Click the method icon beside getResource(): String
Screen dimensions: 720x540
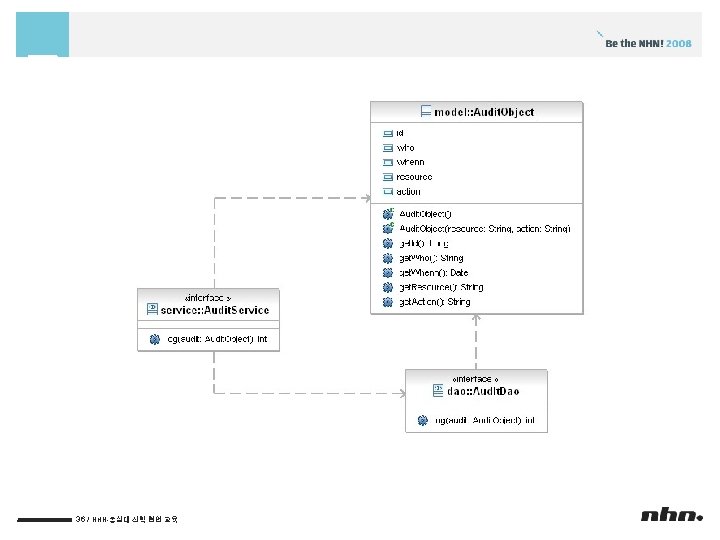(388, 287)
